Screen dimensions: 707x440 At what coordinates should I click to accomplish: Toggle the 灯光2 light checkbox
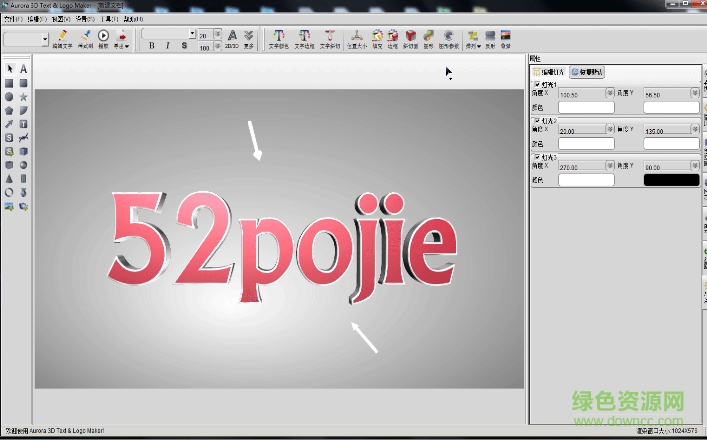point(537,120)
